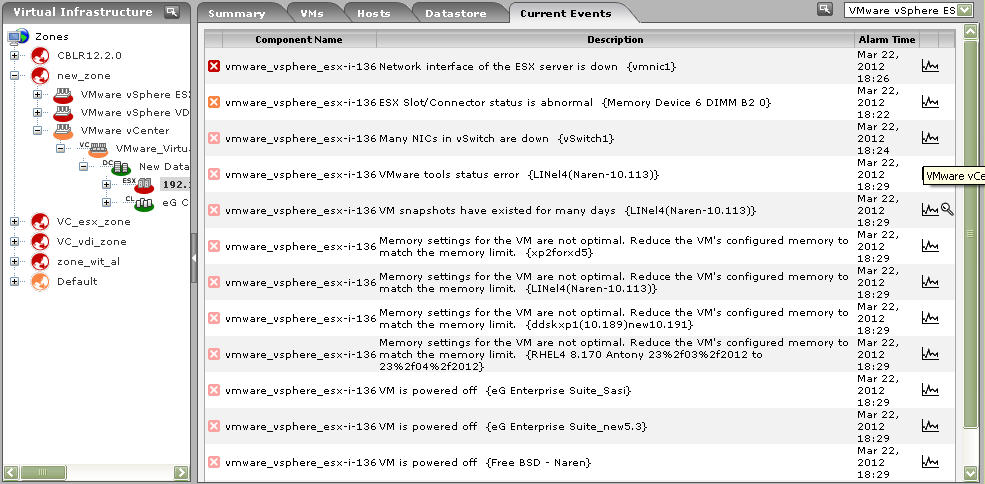Click the red globe icon for CBLR12.2.0

pos(40,56)
